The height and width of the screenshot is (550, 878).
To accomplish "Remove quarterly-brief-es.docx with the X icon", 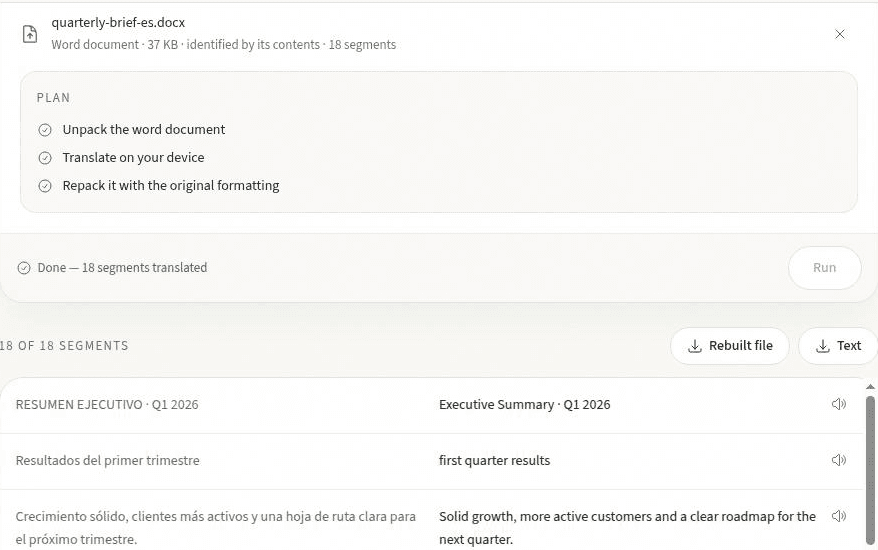I will pos(839,34).
